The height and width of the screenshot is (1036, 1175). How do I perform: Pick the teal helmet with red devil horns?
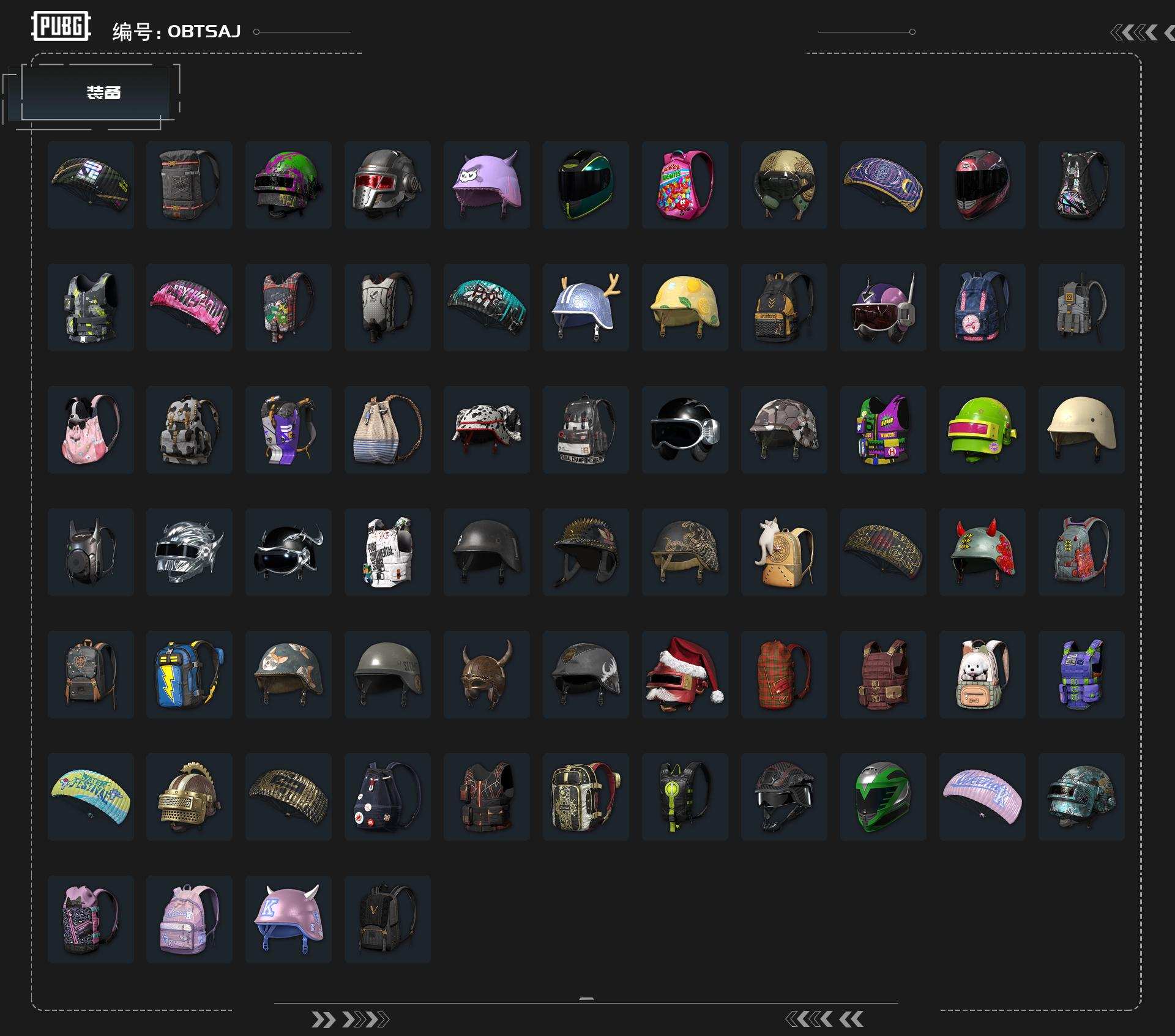pyautogui.click(x=982, y=552)
